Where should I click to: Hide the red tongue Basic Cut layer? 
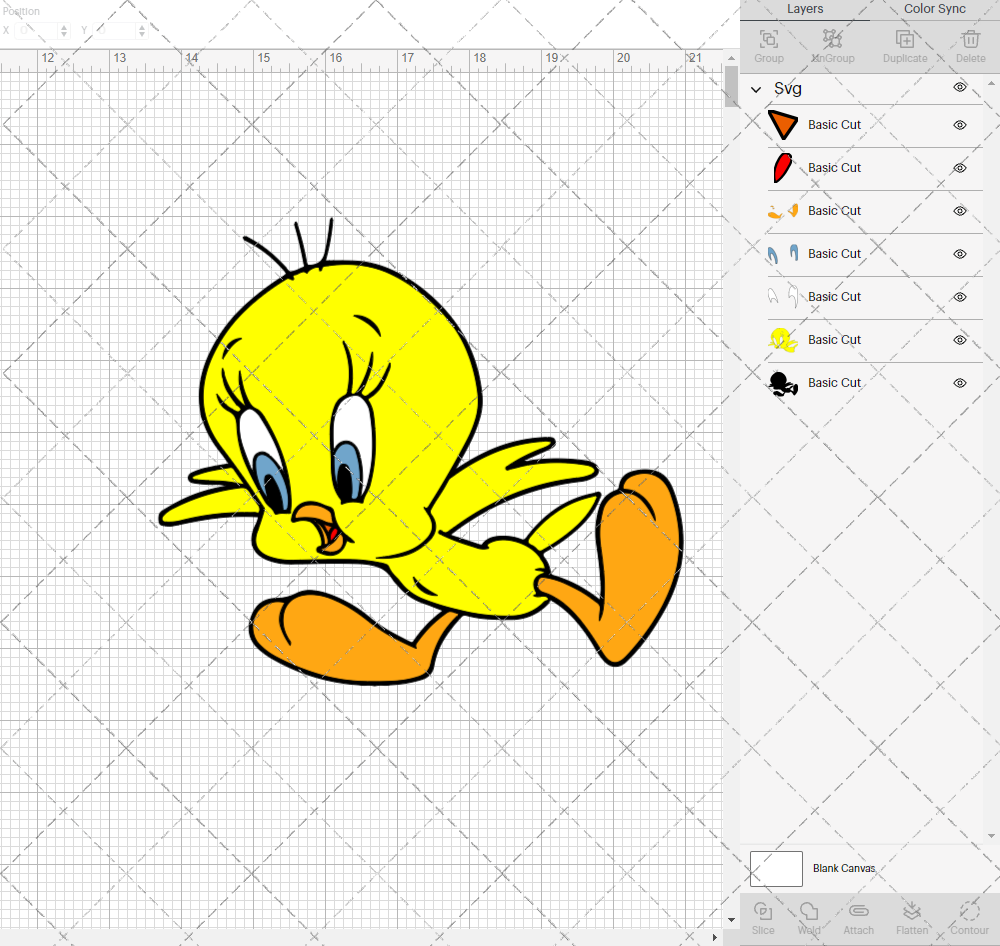(959, 168)
